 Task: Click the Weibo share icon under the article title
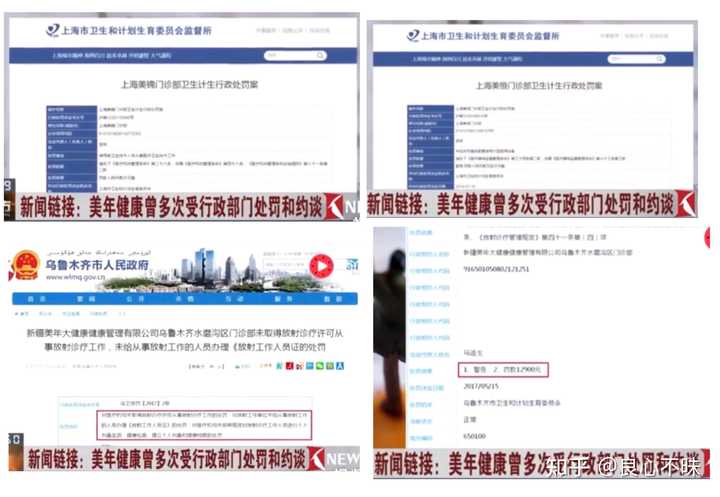click(299, 366)
